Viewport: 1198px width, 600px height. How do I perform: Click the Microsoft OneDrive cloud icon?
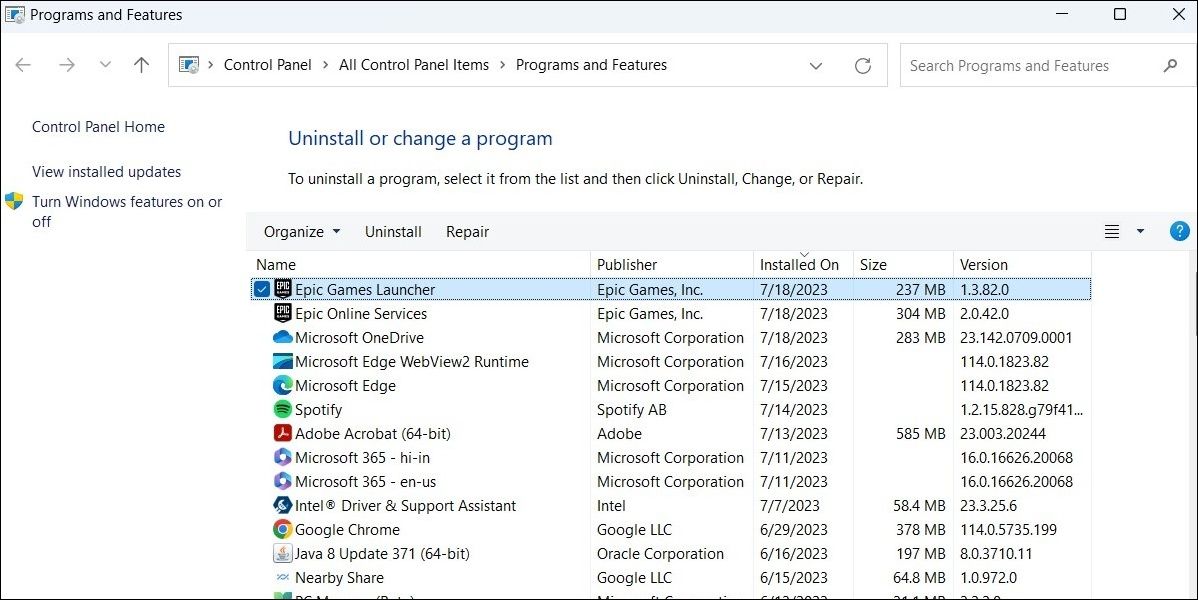(284, 337)
